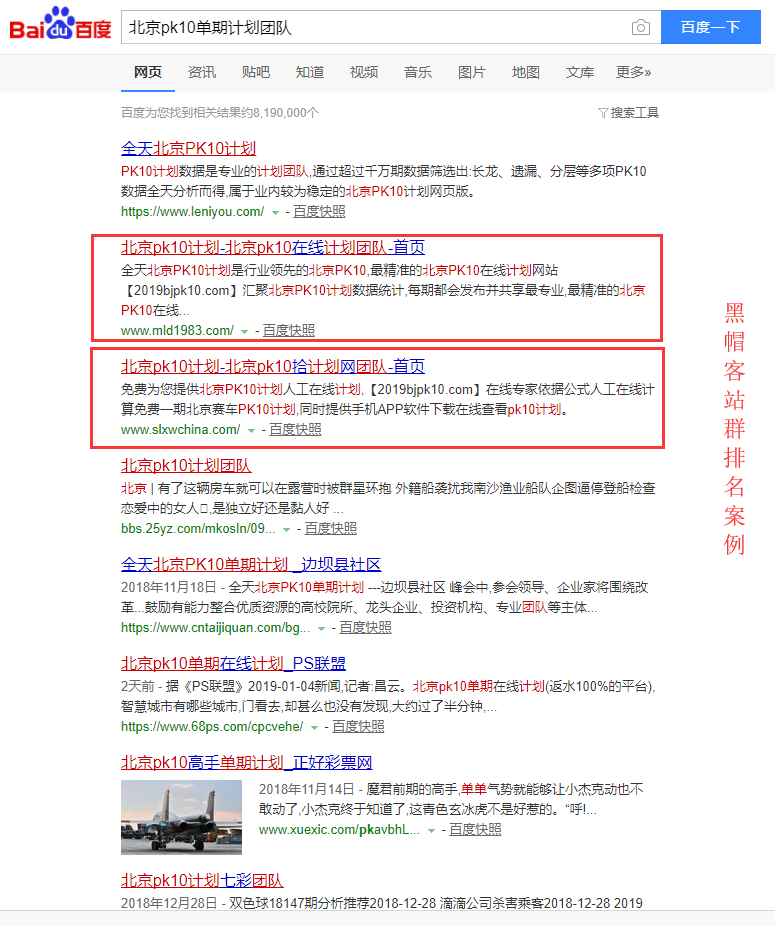Screen dimensions: 775x926
Task: Open result 北京pk10在线计划团队-首页
Action: 273,247
